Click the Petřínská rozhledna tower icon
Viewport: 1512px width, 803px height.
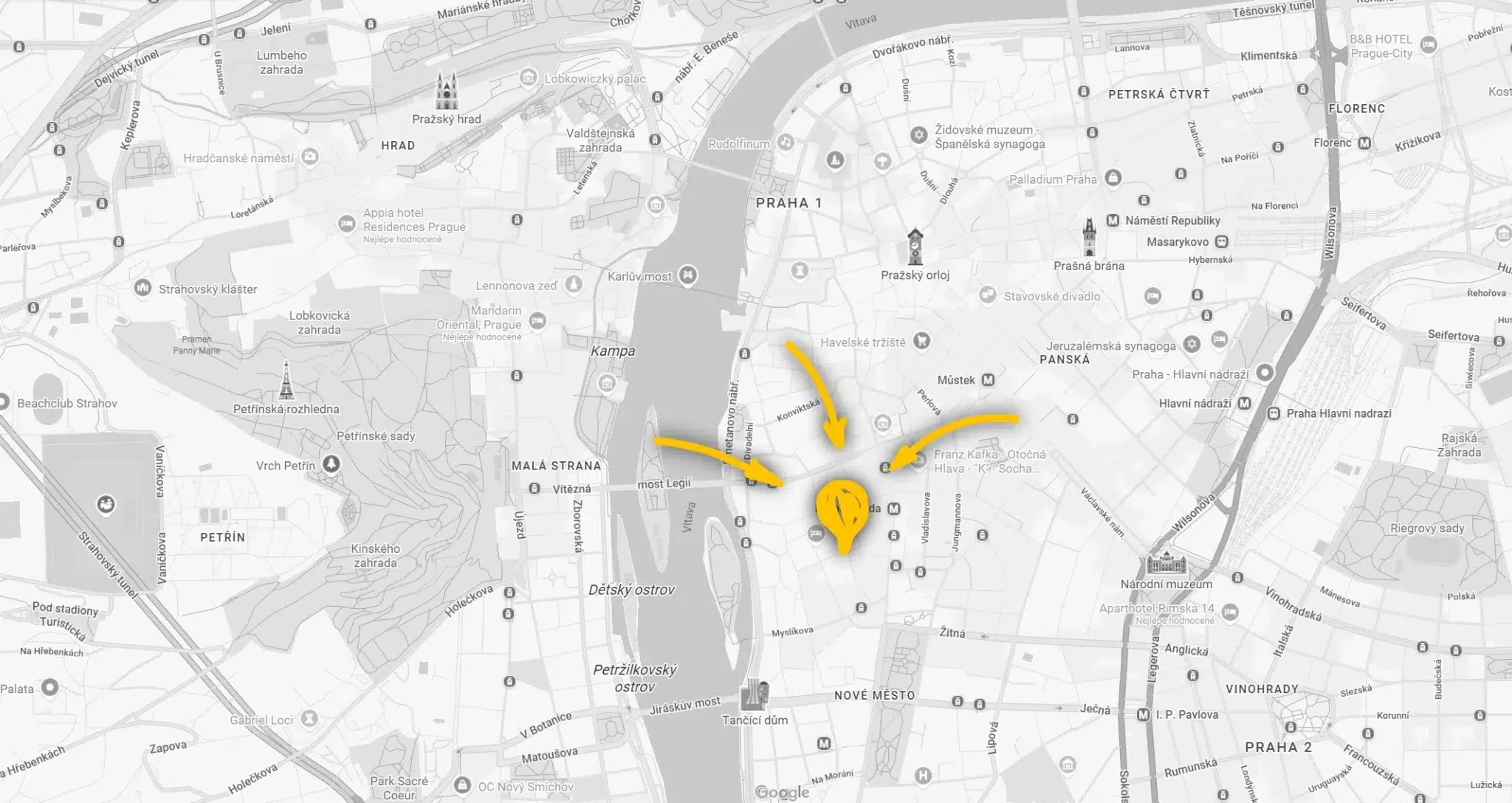coord(286,380)
